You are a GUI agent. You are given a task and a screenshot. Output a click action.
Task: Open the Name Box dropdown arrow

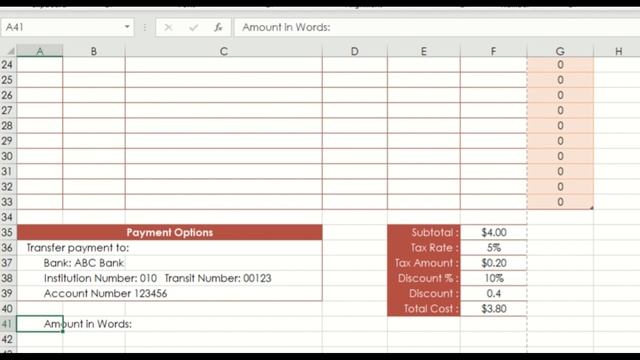(x=127, y=27)
